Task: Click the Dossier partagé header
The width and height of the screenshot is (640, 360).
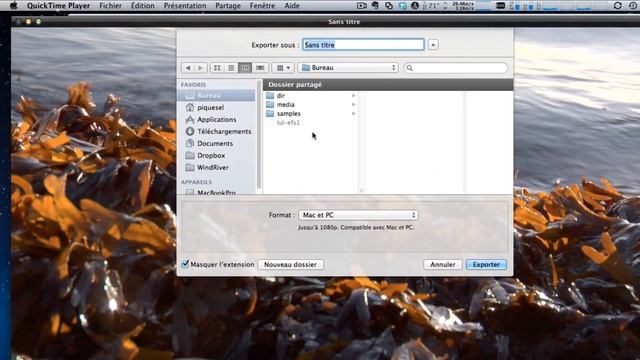Action: coord(388,84)
